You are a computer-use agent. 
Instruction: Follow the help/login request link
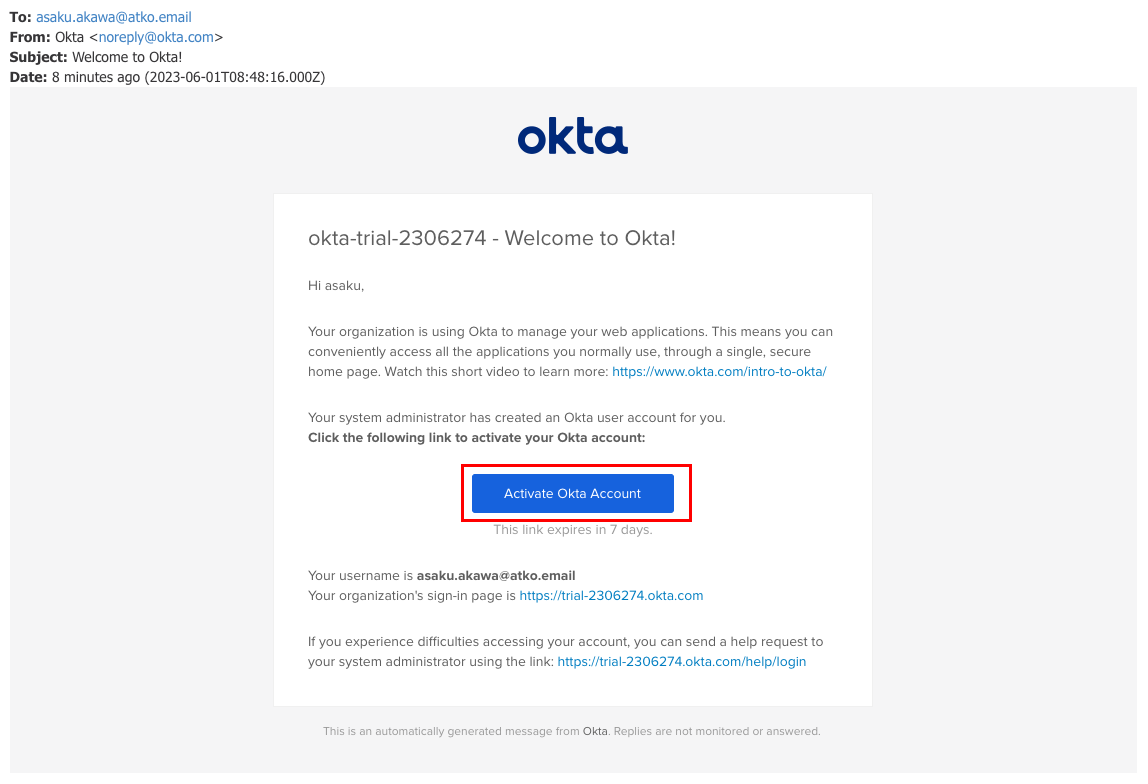(681, 661)
